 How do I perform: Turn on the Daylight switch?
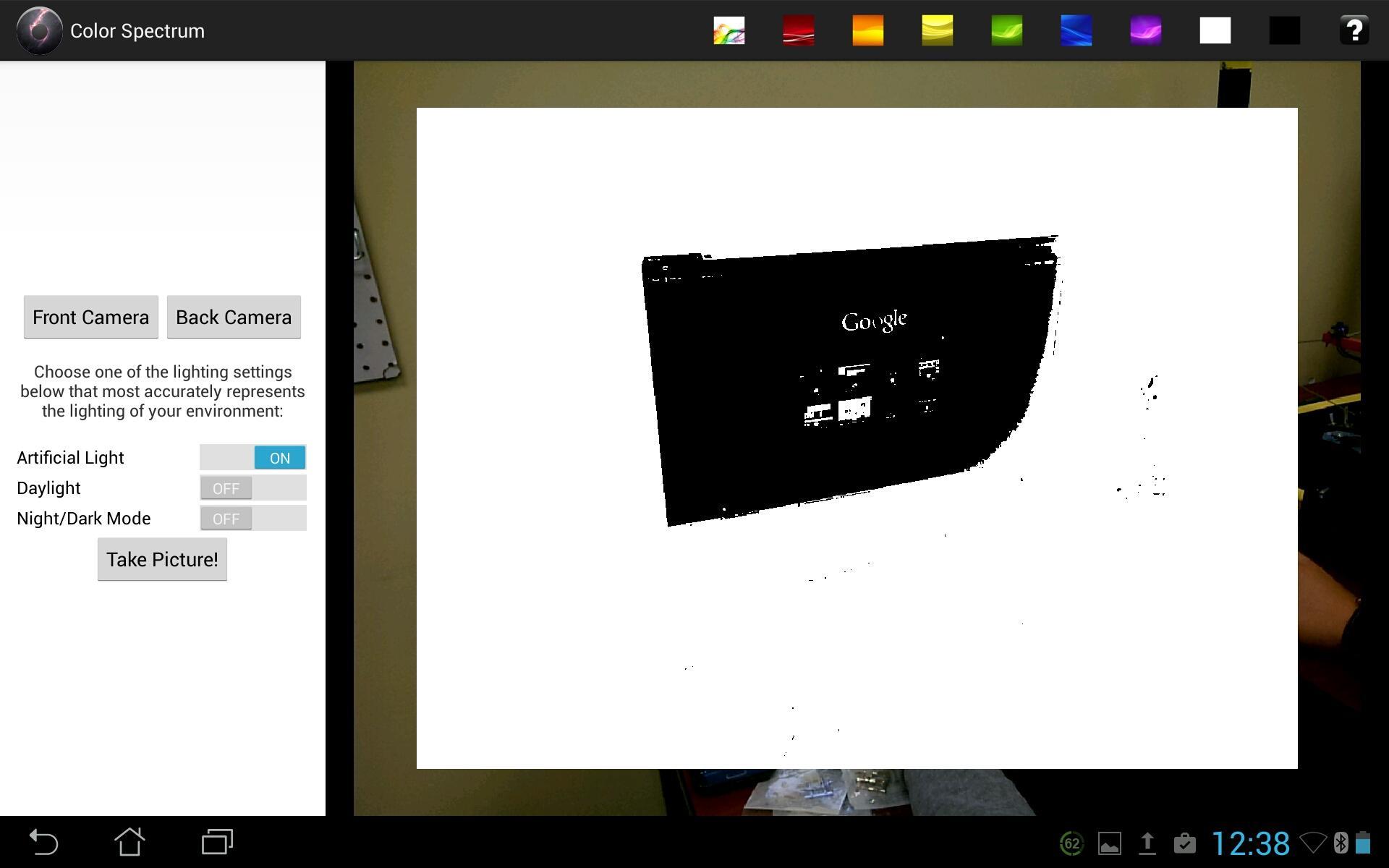coord(253,488)
